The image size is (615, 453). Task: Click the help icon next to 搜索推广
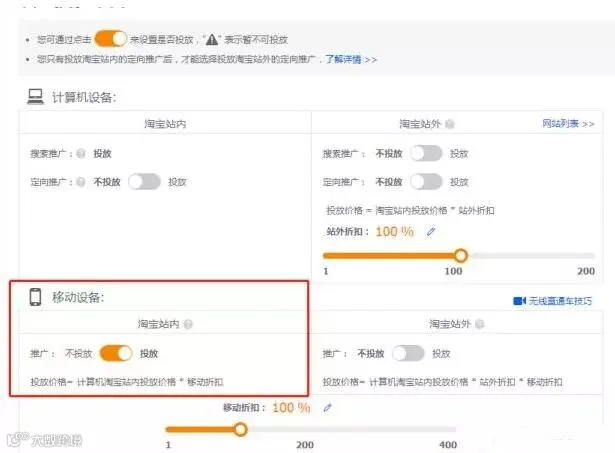[81, 153]
